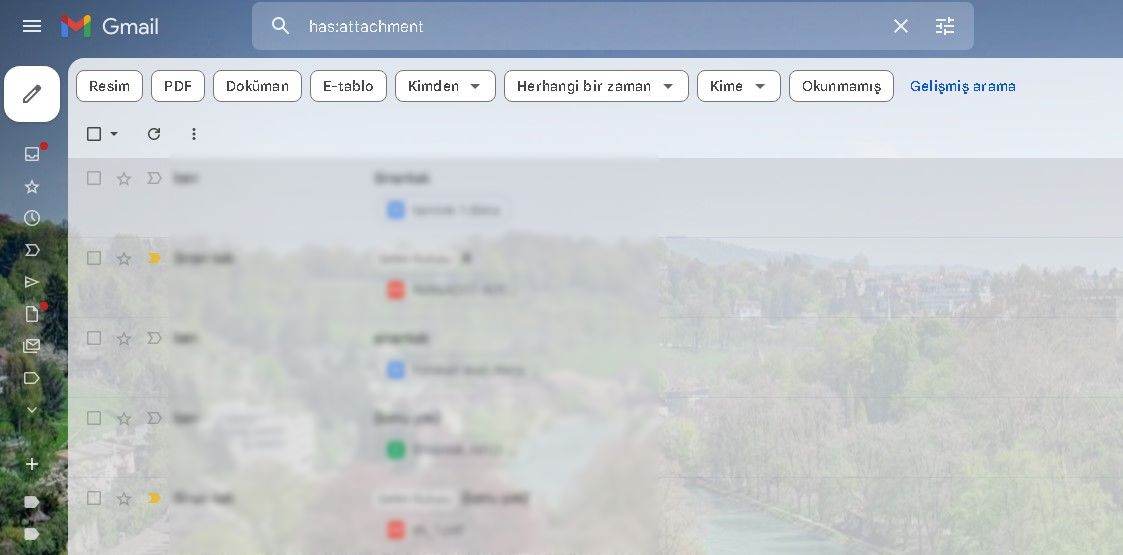Open the main menu hamburger icon

[x=32, y=26]
